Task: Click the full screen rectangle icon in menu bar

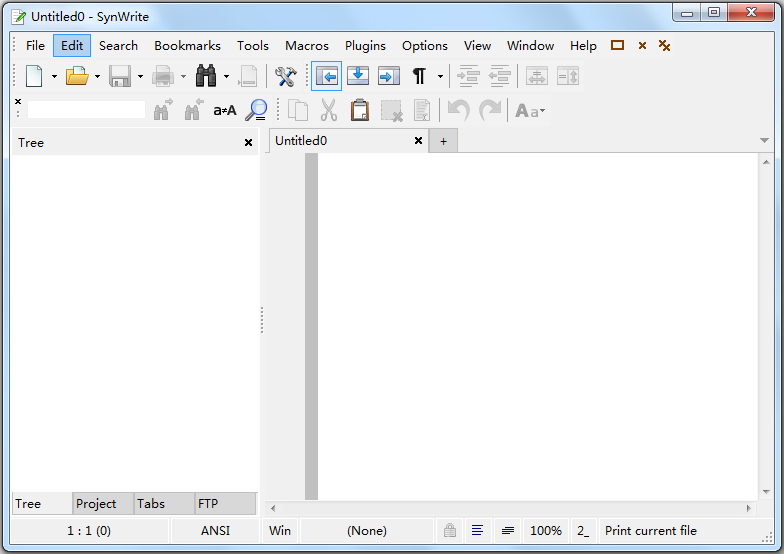Action: point(618,46)
